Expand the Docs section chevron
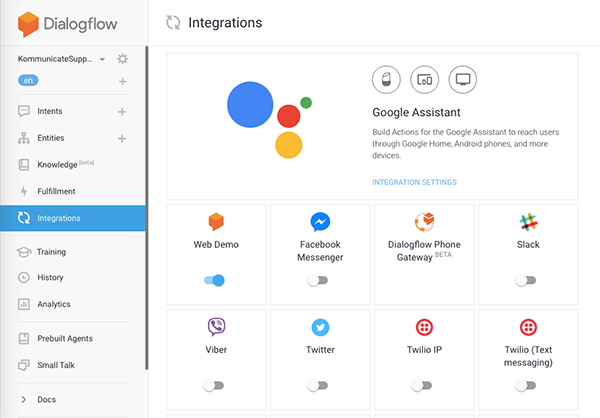Screen dimensions: 600x418 23,400
